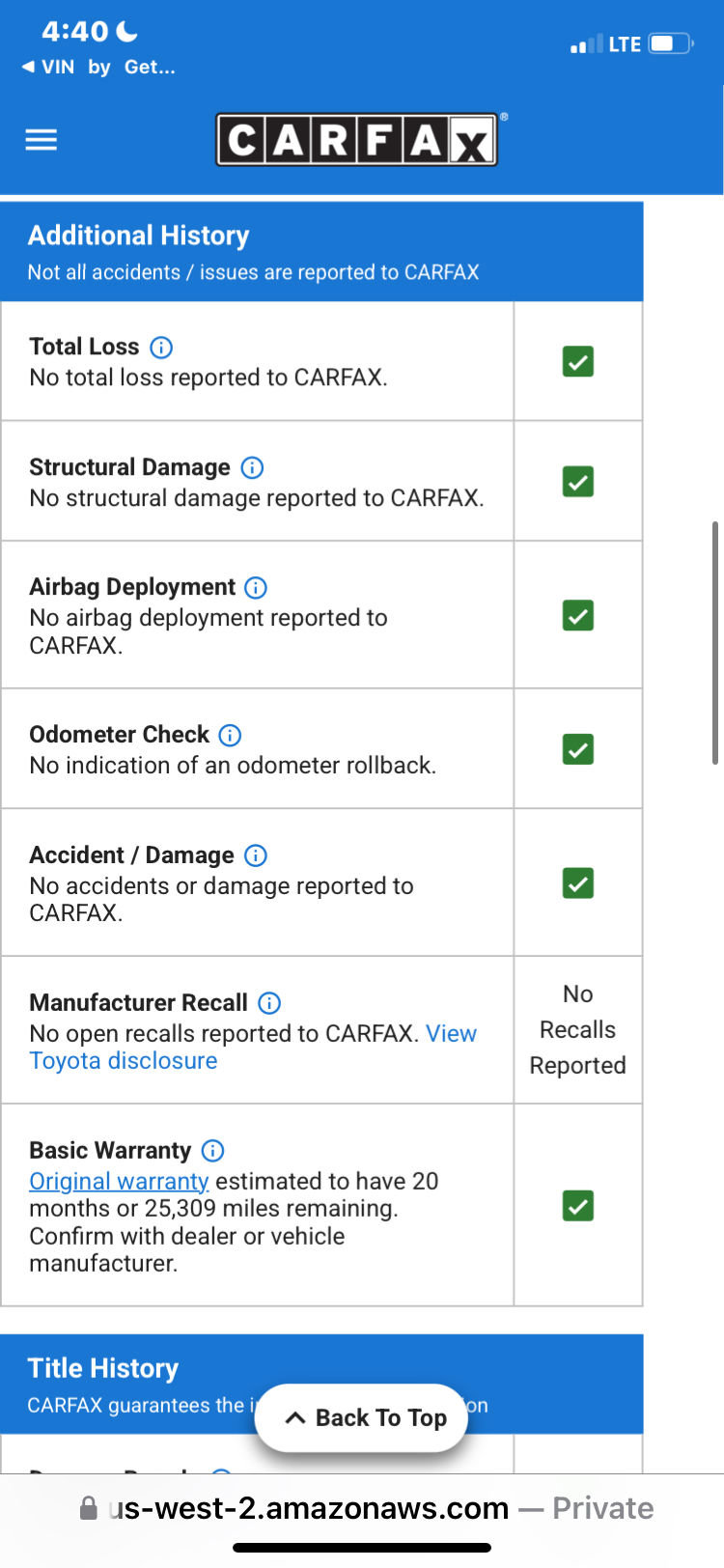Click the Basic Warranty green checkmark
The image size is (724, 1568).
tap(578, 1206)
